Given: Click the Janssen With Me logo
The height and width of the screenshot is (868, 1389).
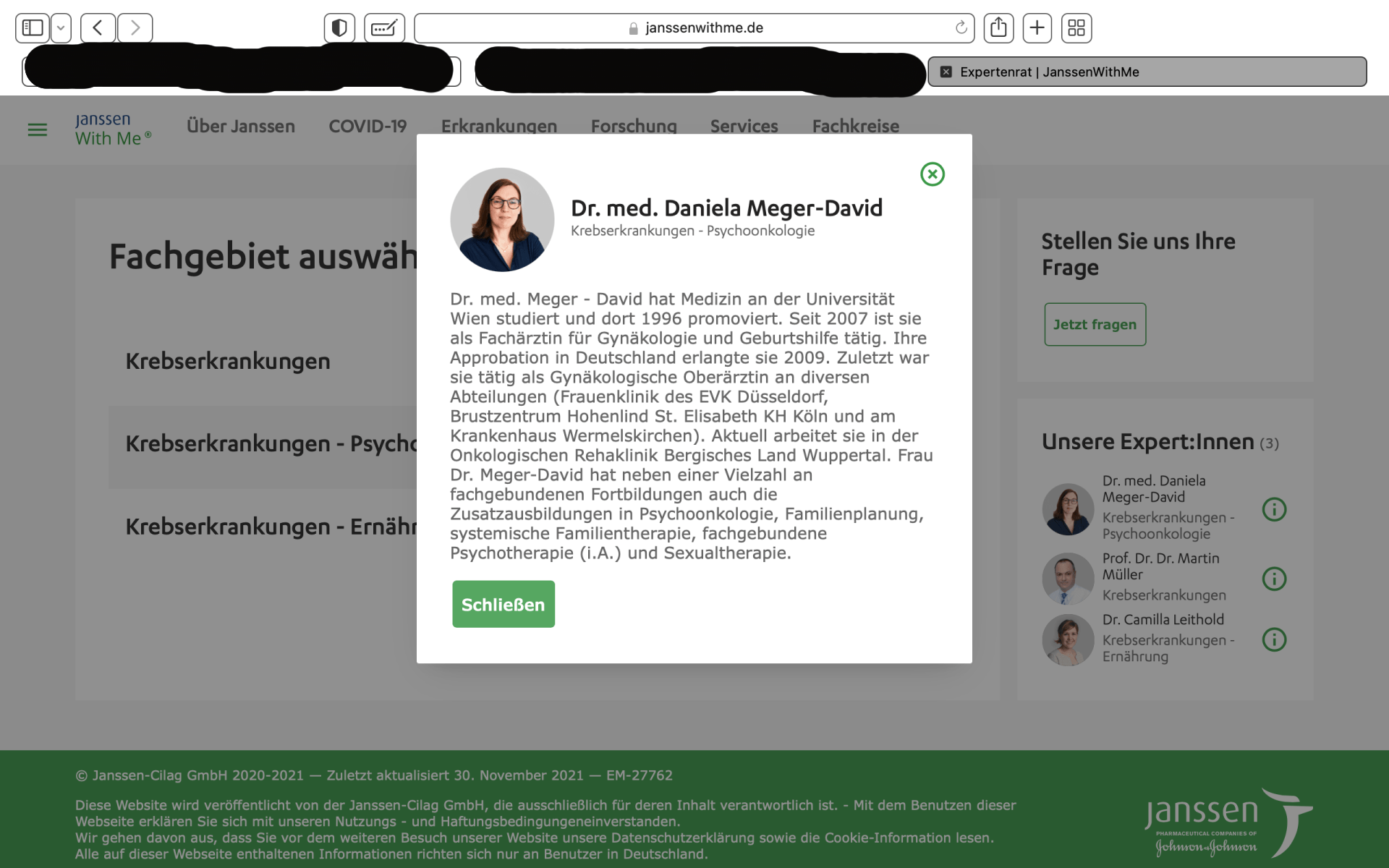Looking at the screenshot, I should [x=113, y=129].
